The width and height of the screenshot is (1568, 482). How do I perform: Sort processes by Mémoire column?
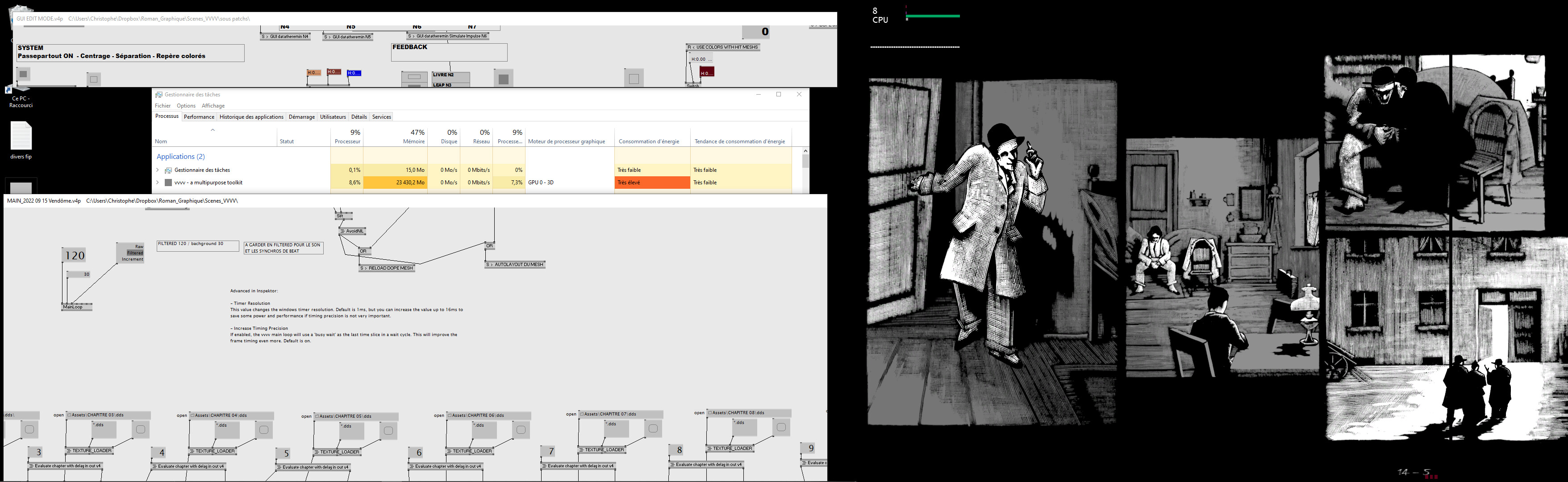point(396,137)
